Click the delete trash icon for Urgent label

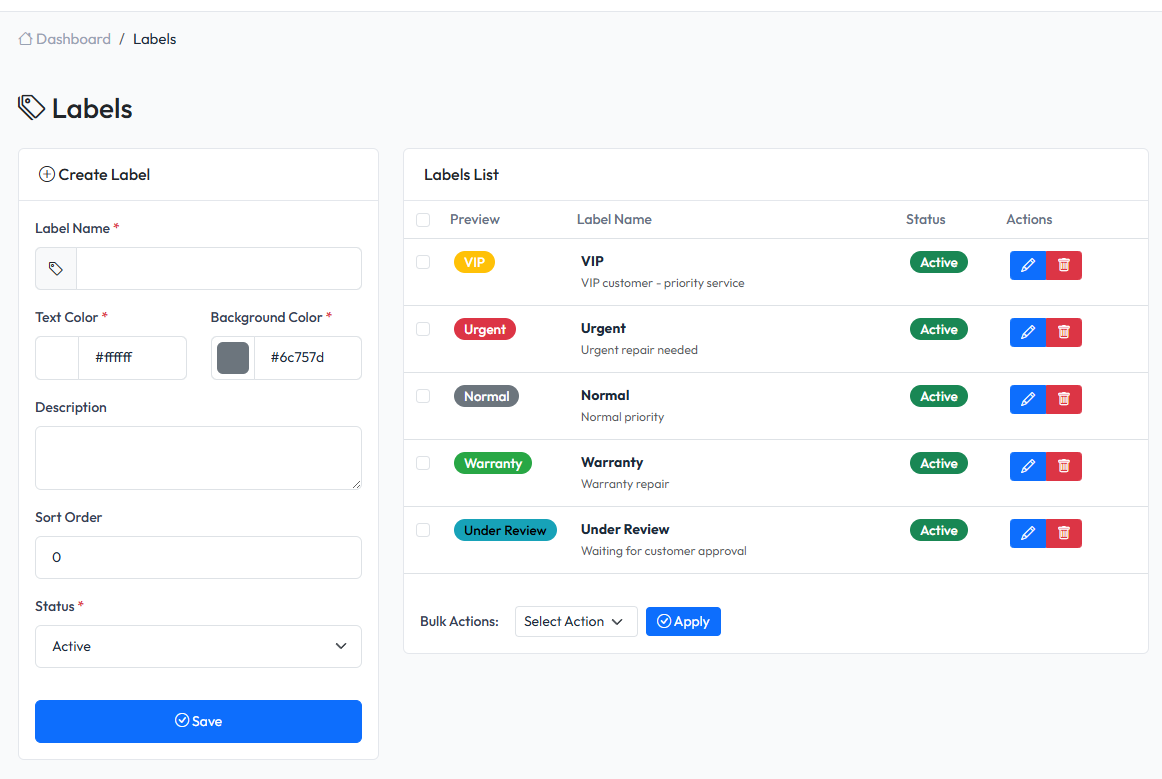tap(1063, 332)
